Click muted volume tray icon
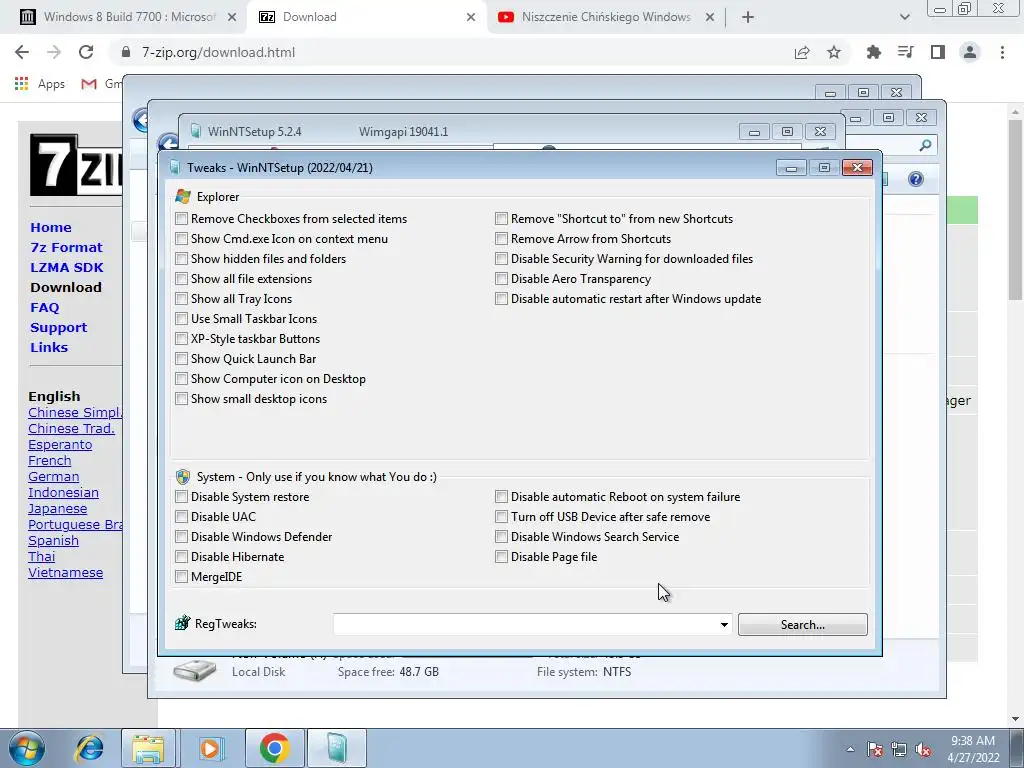This screenshot has width=1024, height=768. 923,749
